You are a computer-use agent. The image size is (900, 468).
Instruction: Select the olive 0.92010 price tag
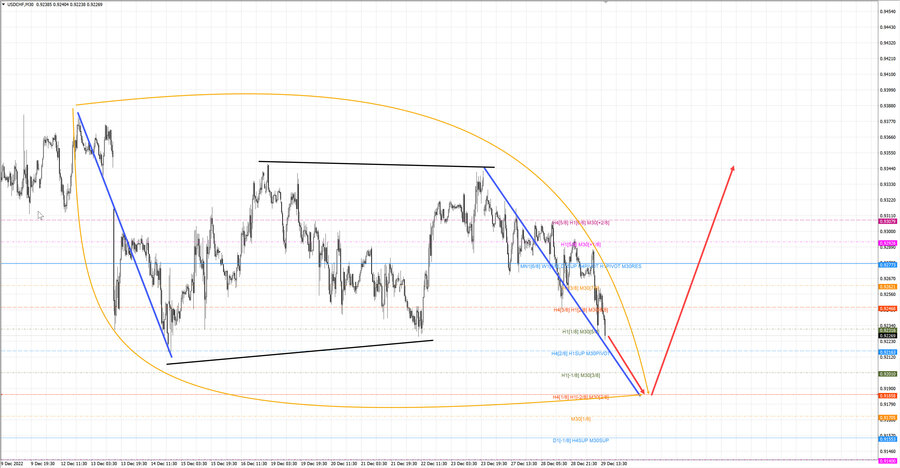[x=887, y=374]
